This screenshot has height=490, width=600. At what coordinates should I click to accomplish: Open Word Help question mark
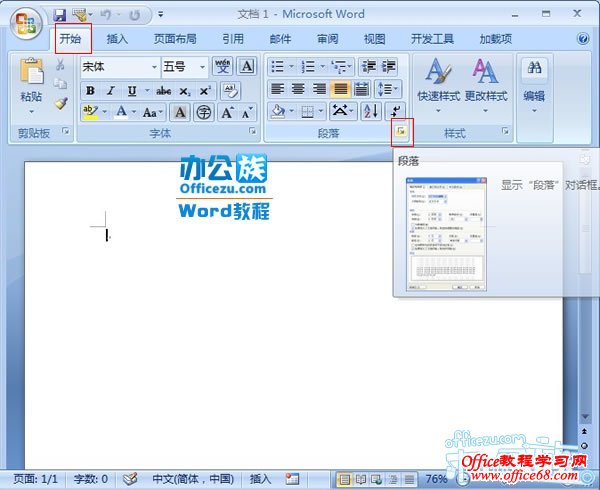[583, 39]
